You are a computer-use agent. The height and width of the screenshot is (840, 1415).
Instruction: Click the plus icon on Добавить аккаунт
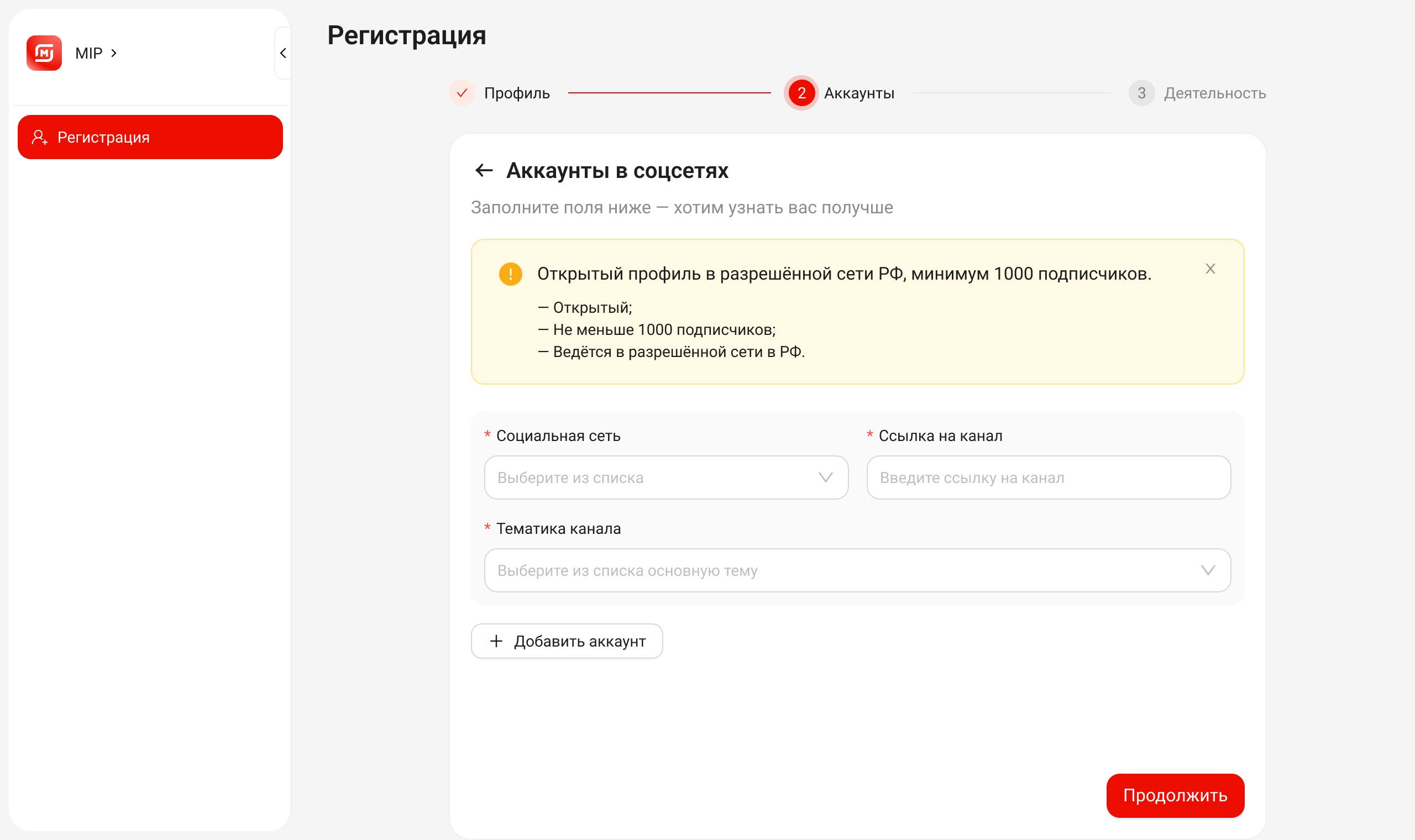496,641
